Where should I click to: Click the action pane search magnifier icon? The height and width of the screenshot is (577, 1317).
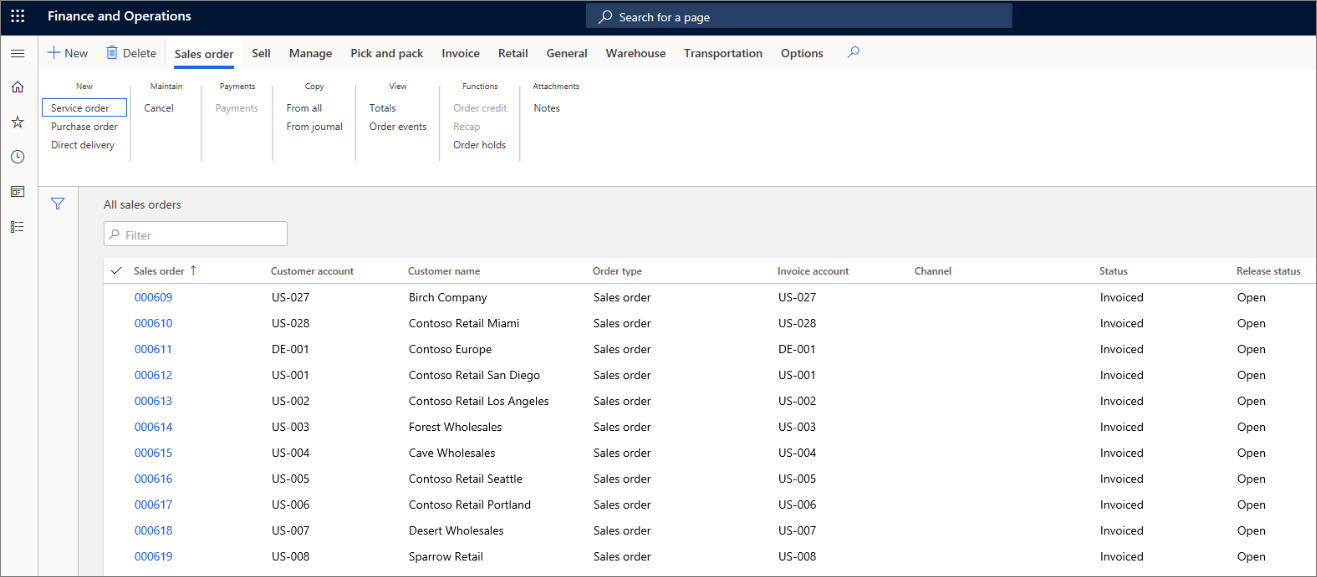[853, 53]
